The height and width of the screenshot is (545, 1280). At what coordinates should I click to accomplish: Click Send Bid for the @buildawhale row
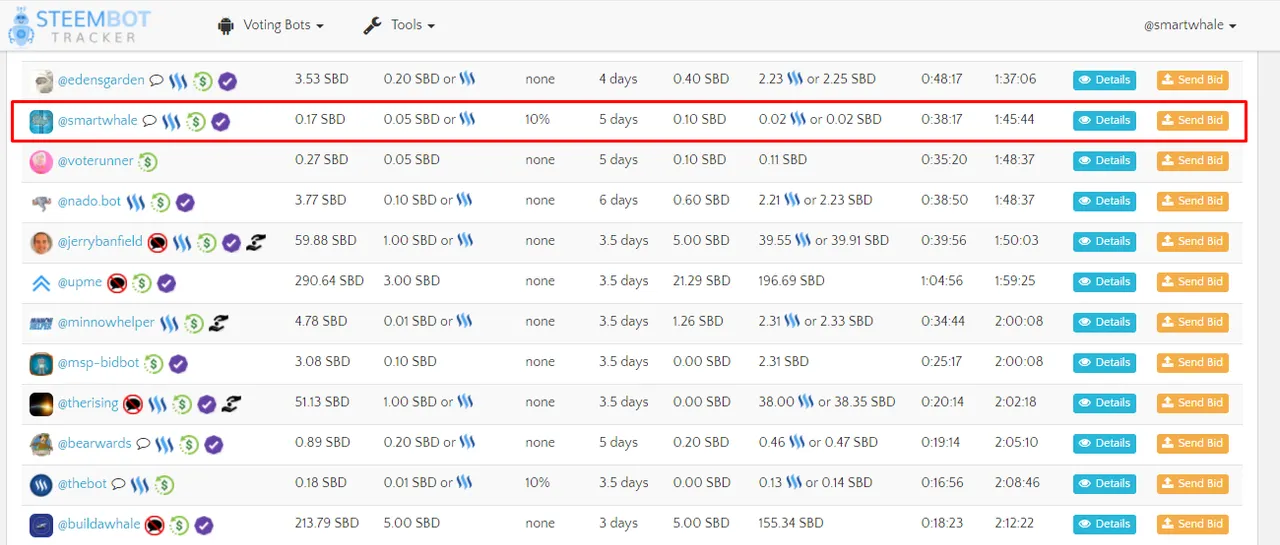[1192, 524]
